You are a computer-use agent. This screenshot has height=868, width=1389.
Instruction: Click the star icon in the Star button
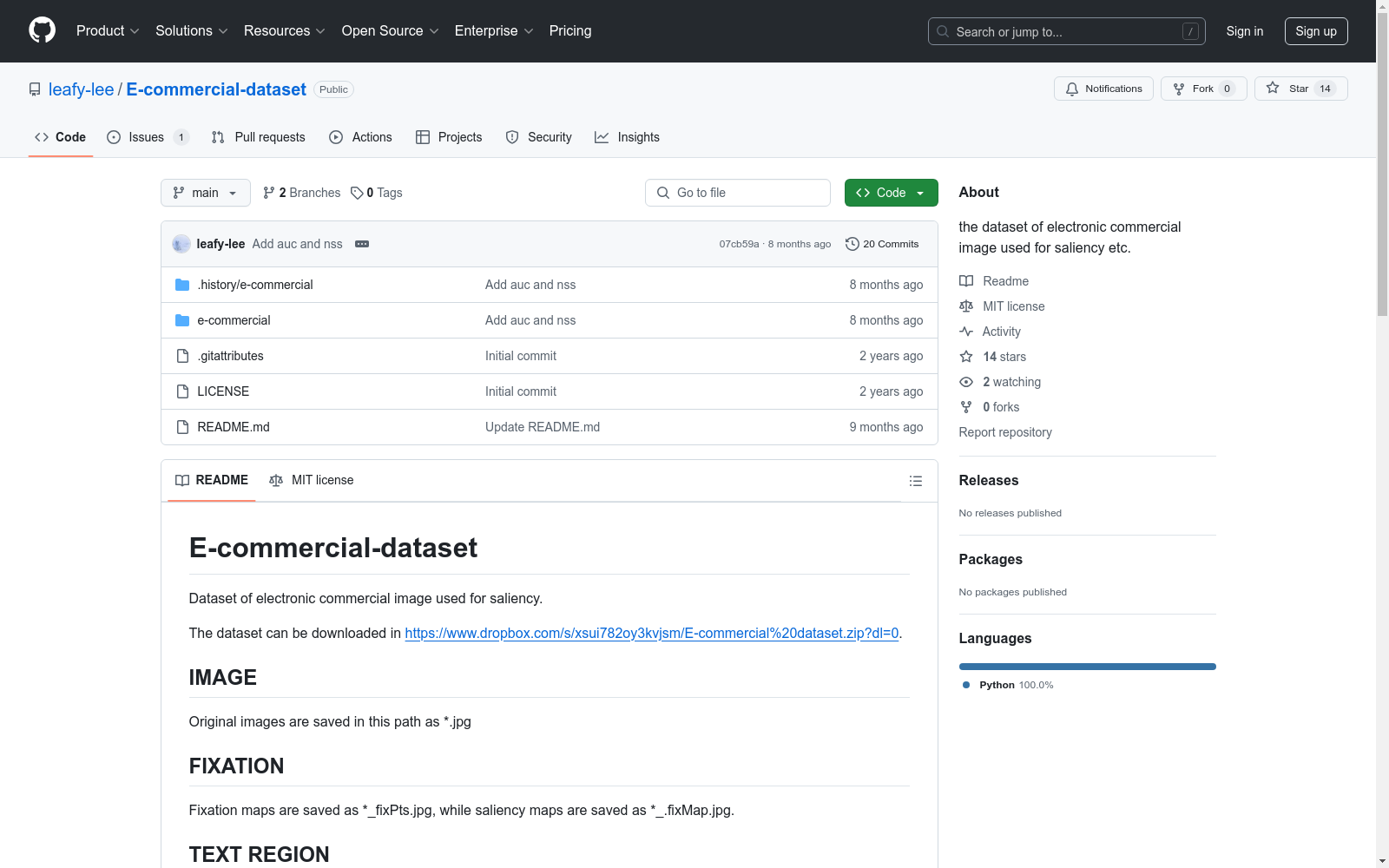pos(1273,88)
